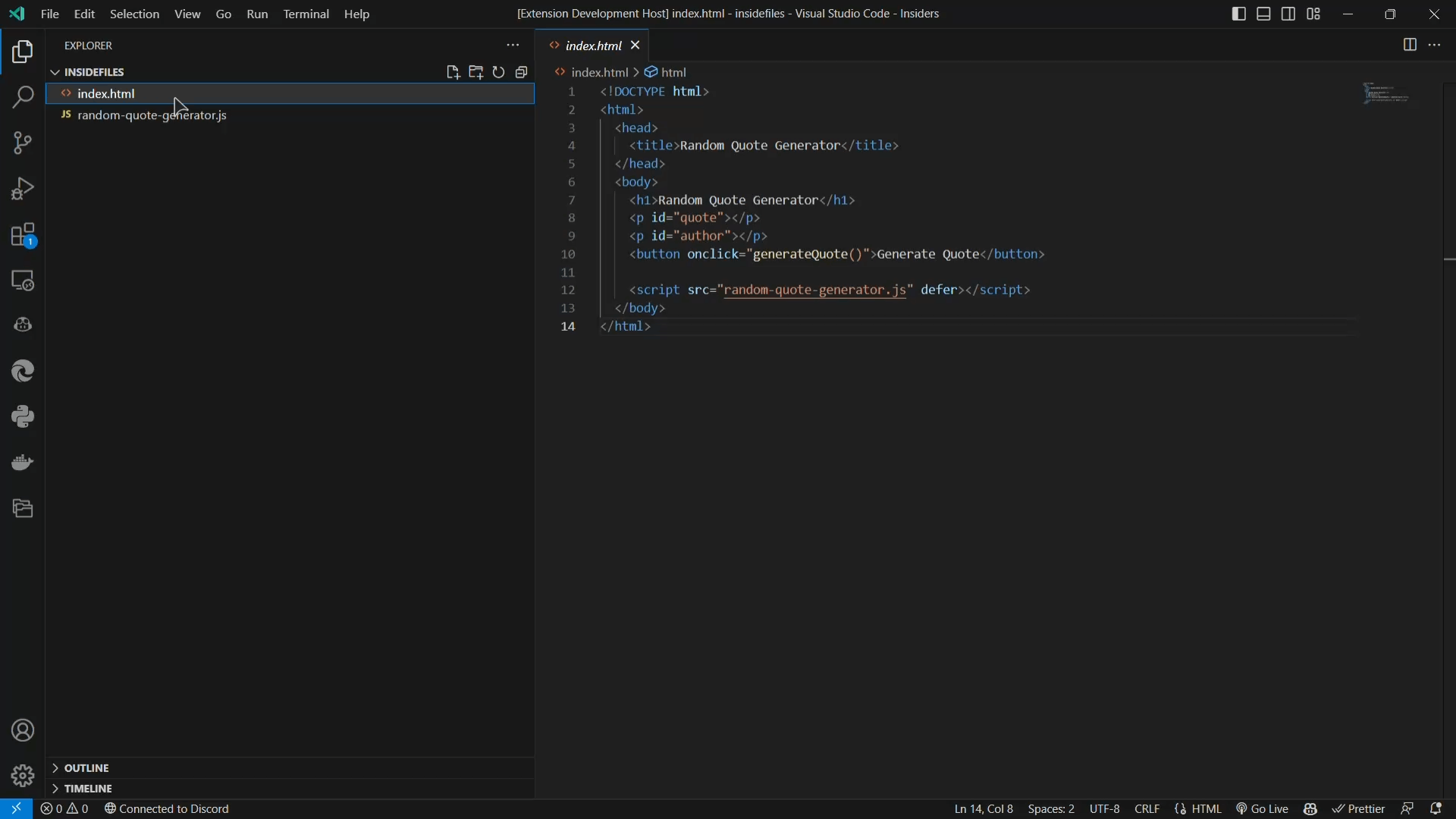This screenshot has height=819, width=1456.
Task: Select index.html in file tree
Action: [291, 94]
